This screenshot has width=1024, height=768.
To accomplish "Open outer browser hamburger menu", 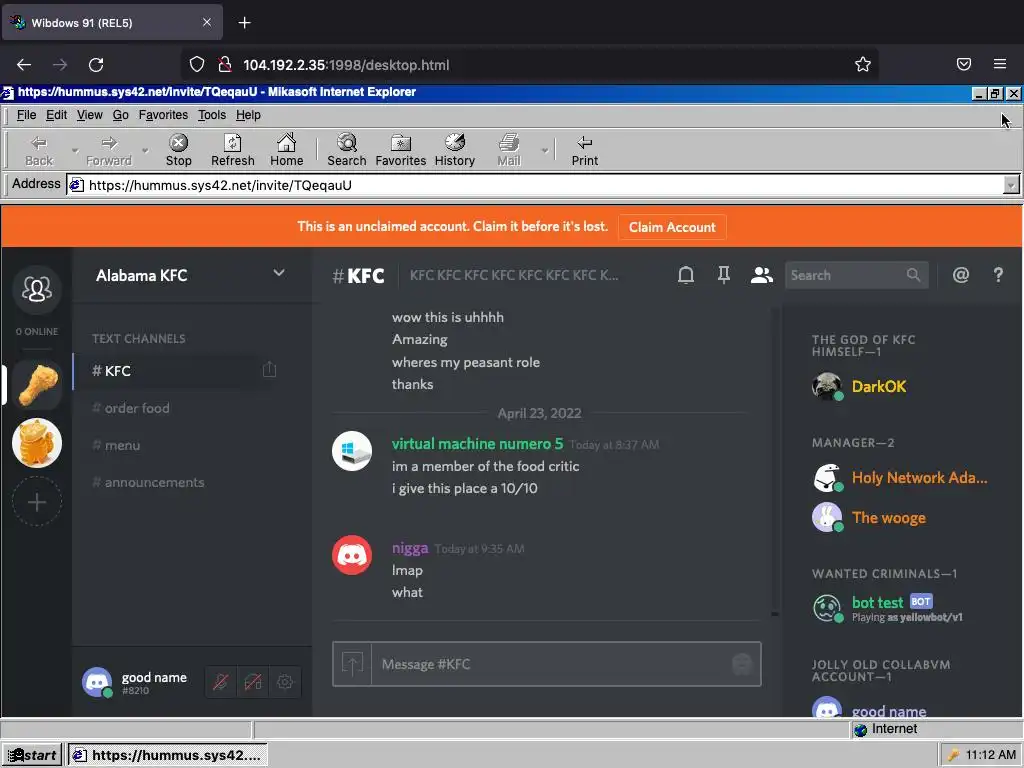I will coord(1000,64).
